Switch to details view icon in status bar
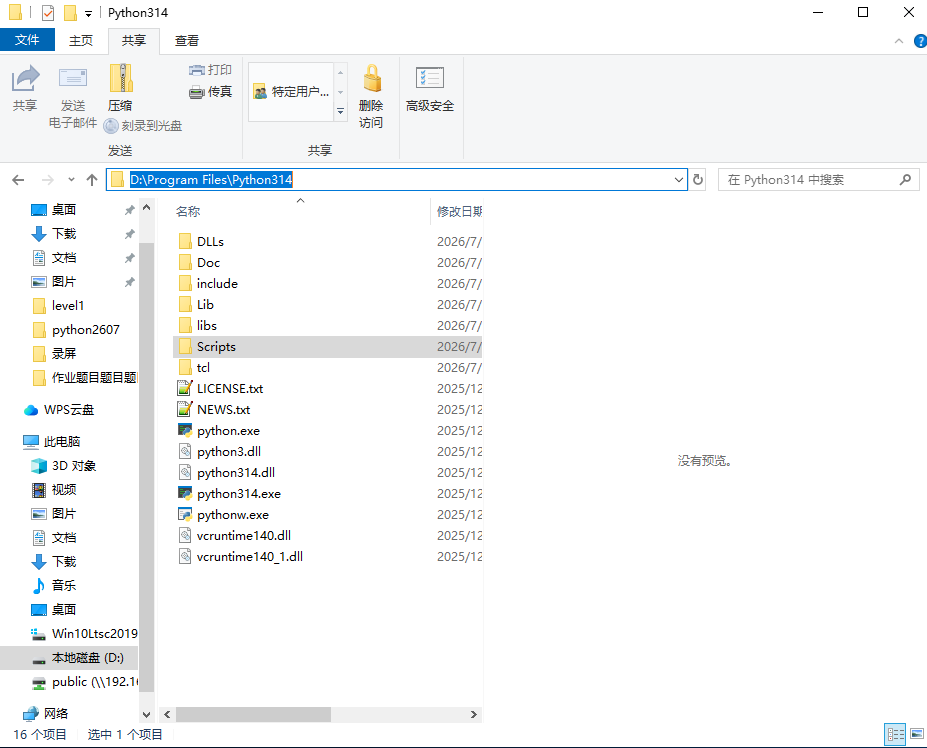Viewport: 927px width, 748px height. tap(895, 734)
